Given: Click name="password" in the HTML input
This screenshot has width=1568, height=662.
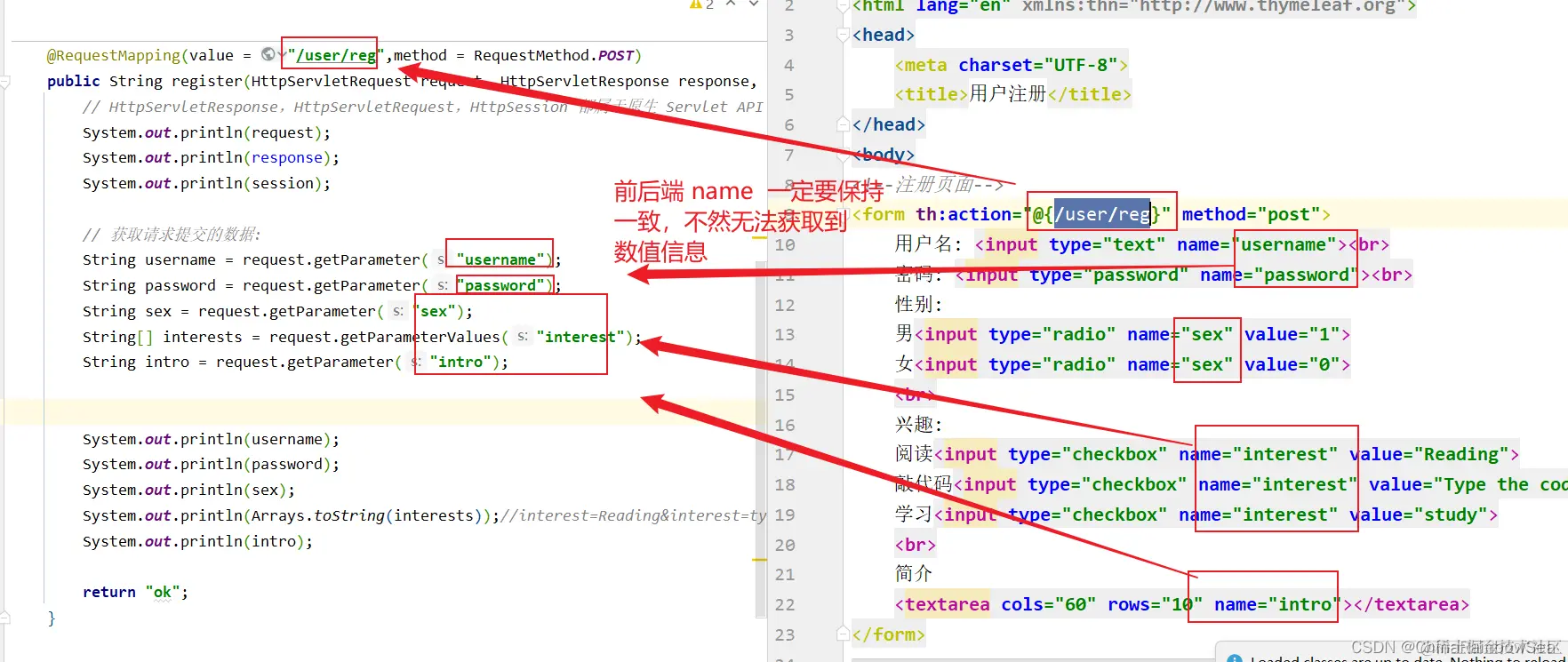Looking at the screenshot, I should click(x=1278, y=275).
